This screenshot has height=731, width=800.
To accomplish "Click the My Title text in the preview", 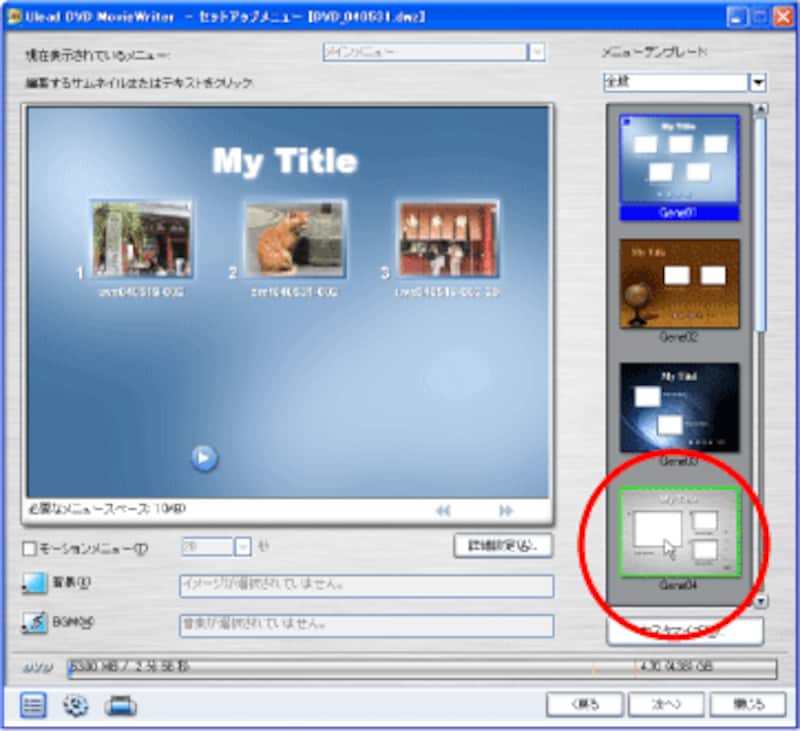I will 285,161.
